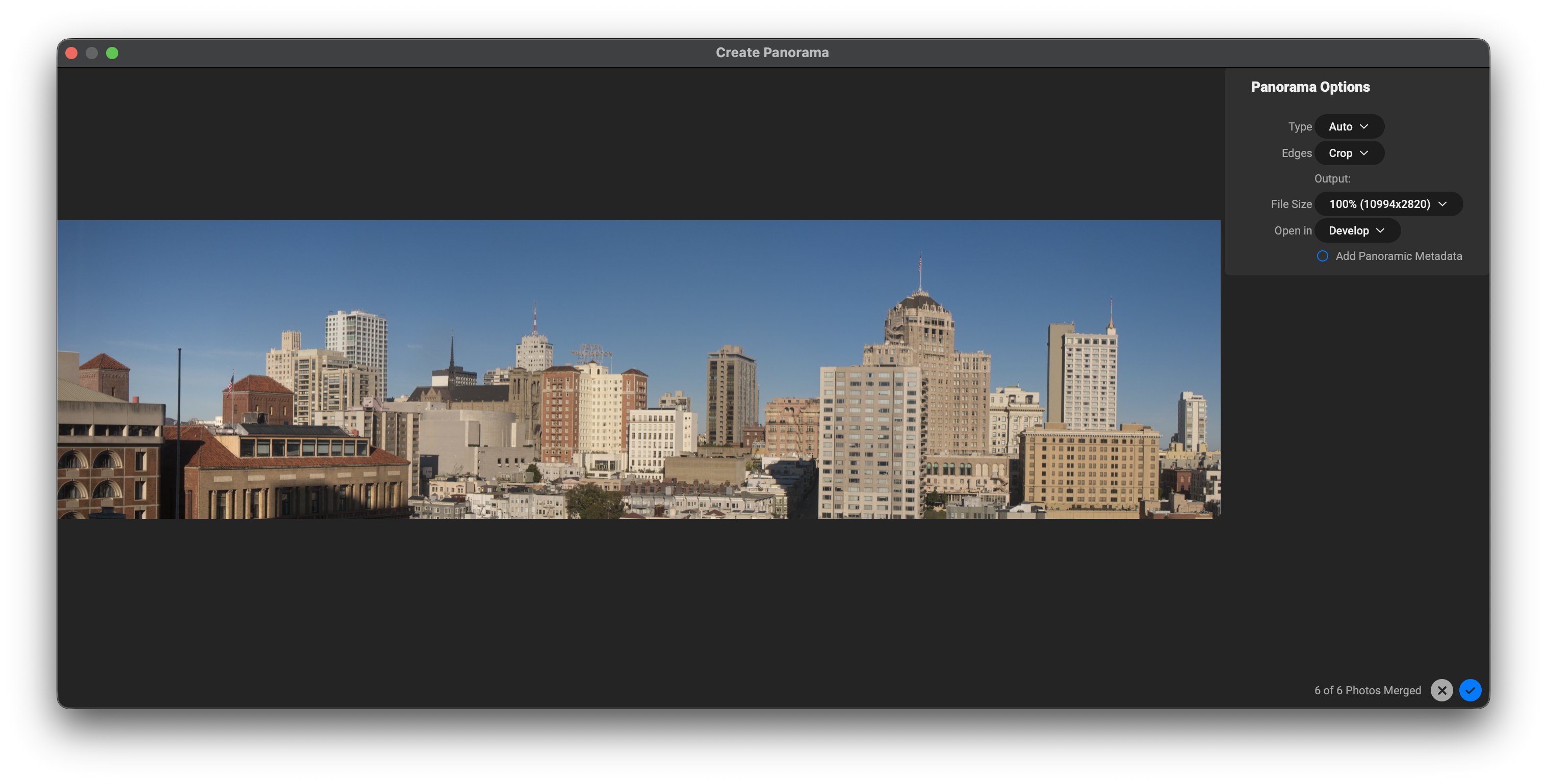Enable Add Panoramic Metadata option
This screenshot has height=784, width=1547.
click(x=1322, y=256)
